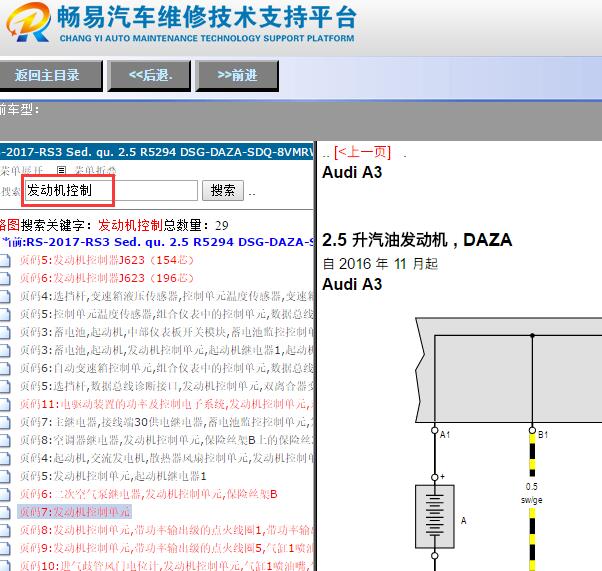Image resolution: width=602 pixels, height=571 pixels.
Task: Click the 搜索 button next to the search box
Action: coord(223,190)
